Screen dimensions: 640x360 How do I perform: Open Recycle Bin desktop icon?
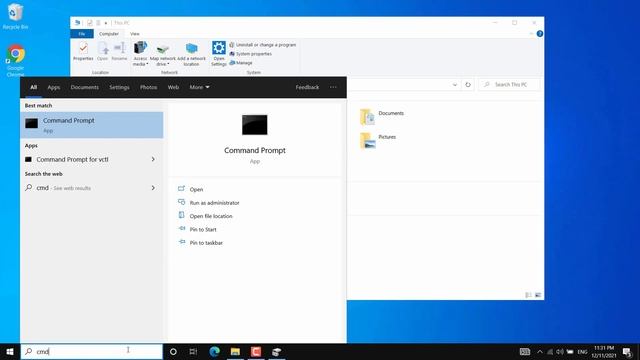point(15,16)
